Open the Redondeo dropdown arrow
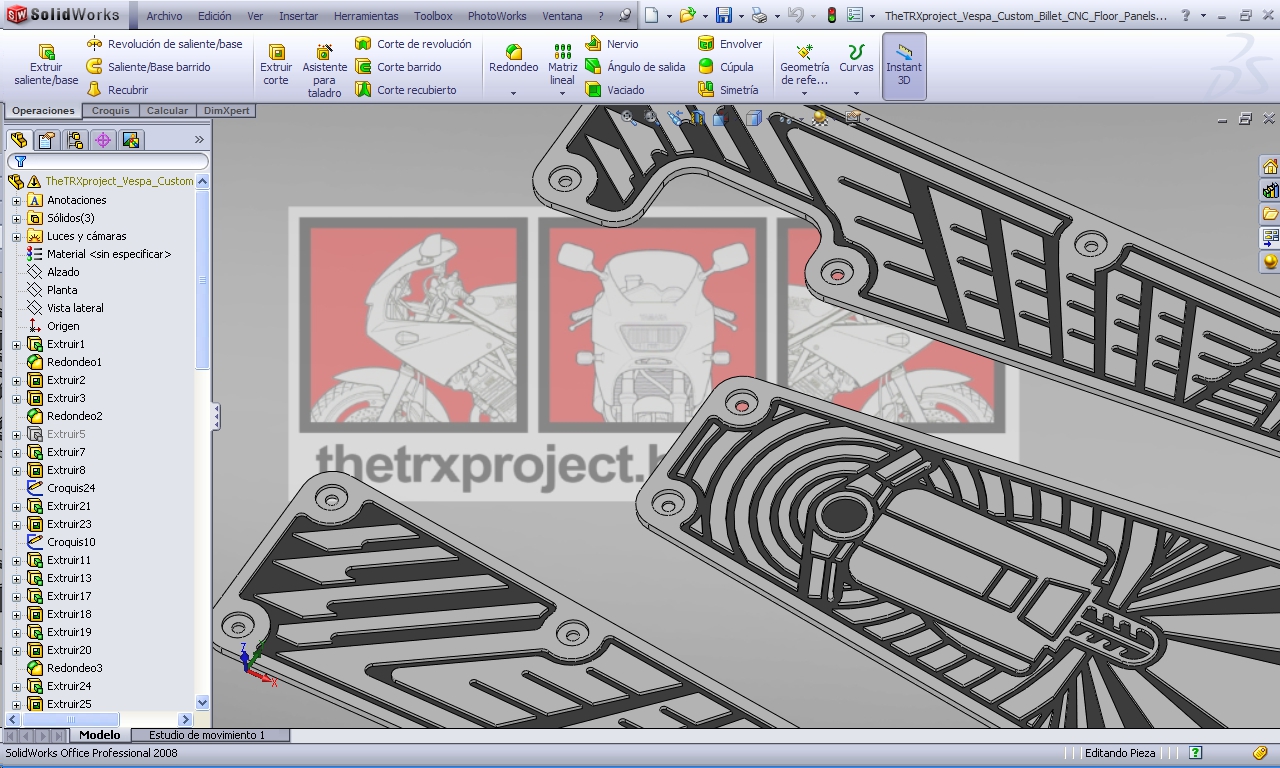1280x768 pixels. pos(513,93)
